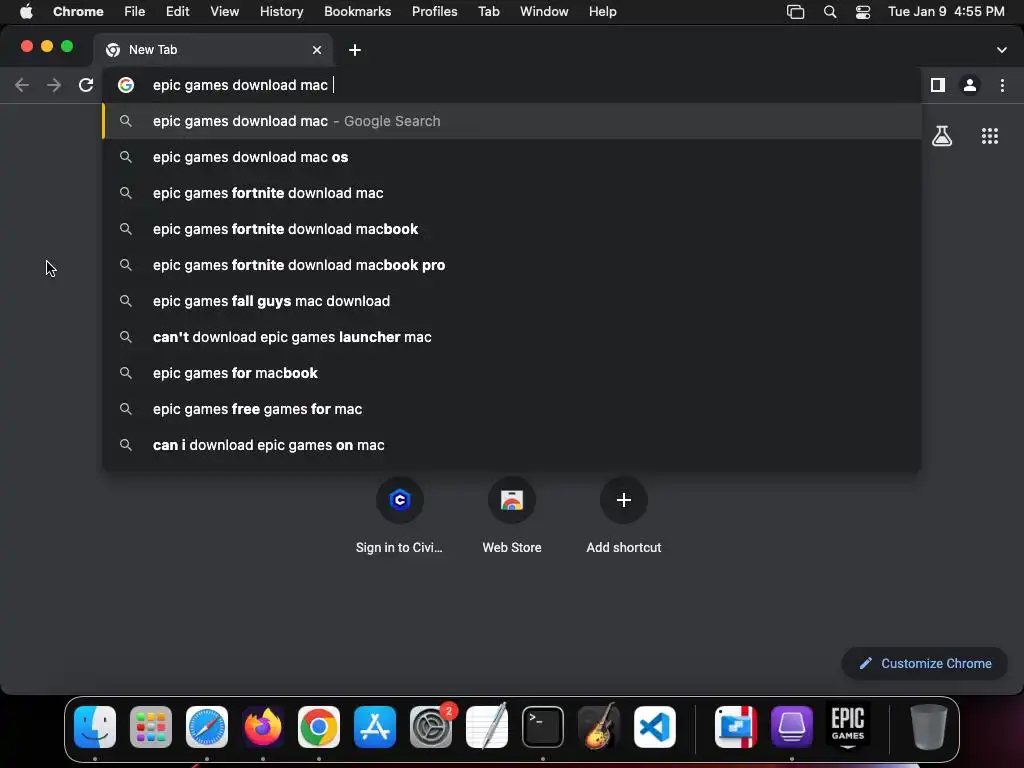The width and height of the screenshot is (1024, 768).
Task: Click the Stage Manager windows icon in menu bar
Action: pos(795,12)
